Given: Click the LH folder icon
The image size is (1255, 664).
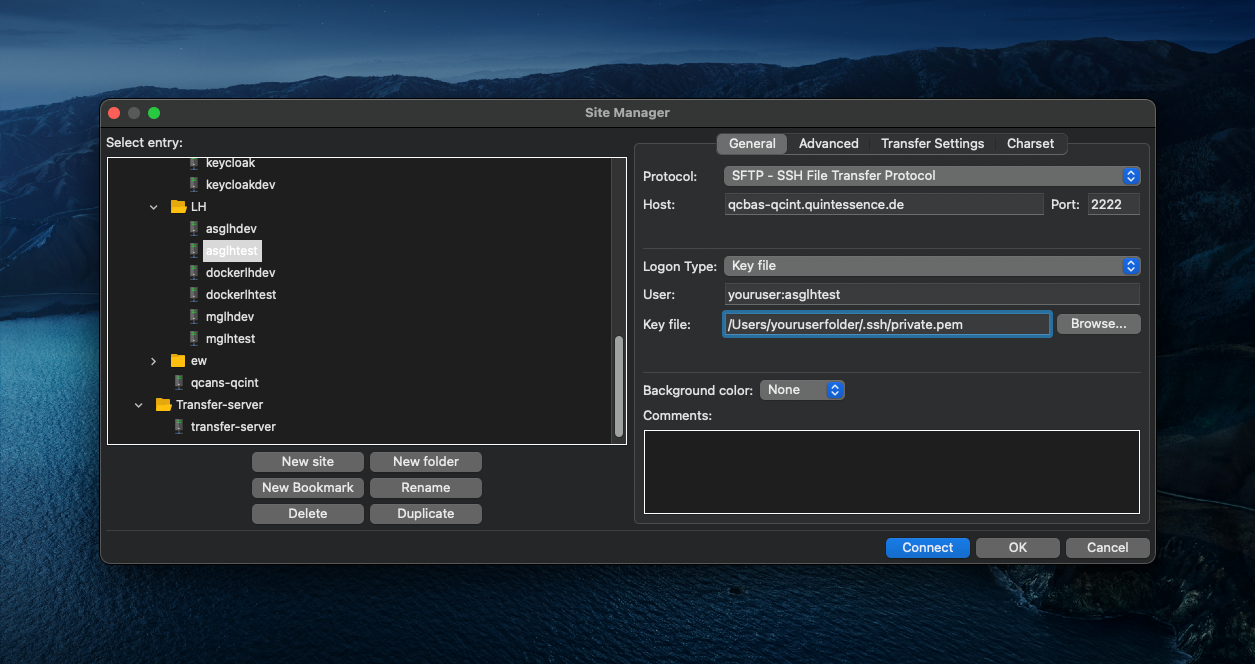Looking at the screenshot, I should point(179,207).
